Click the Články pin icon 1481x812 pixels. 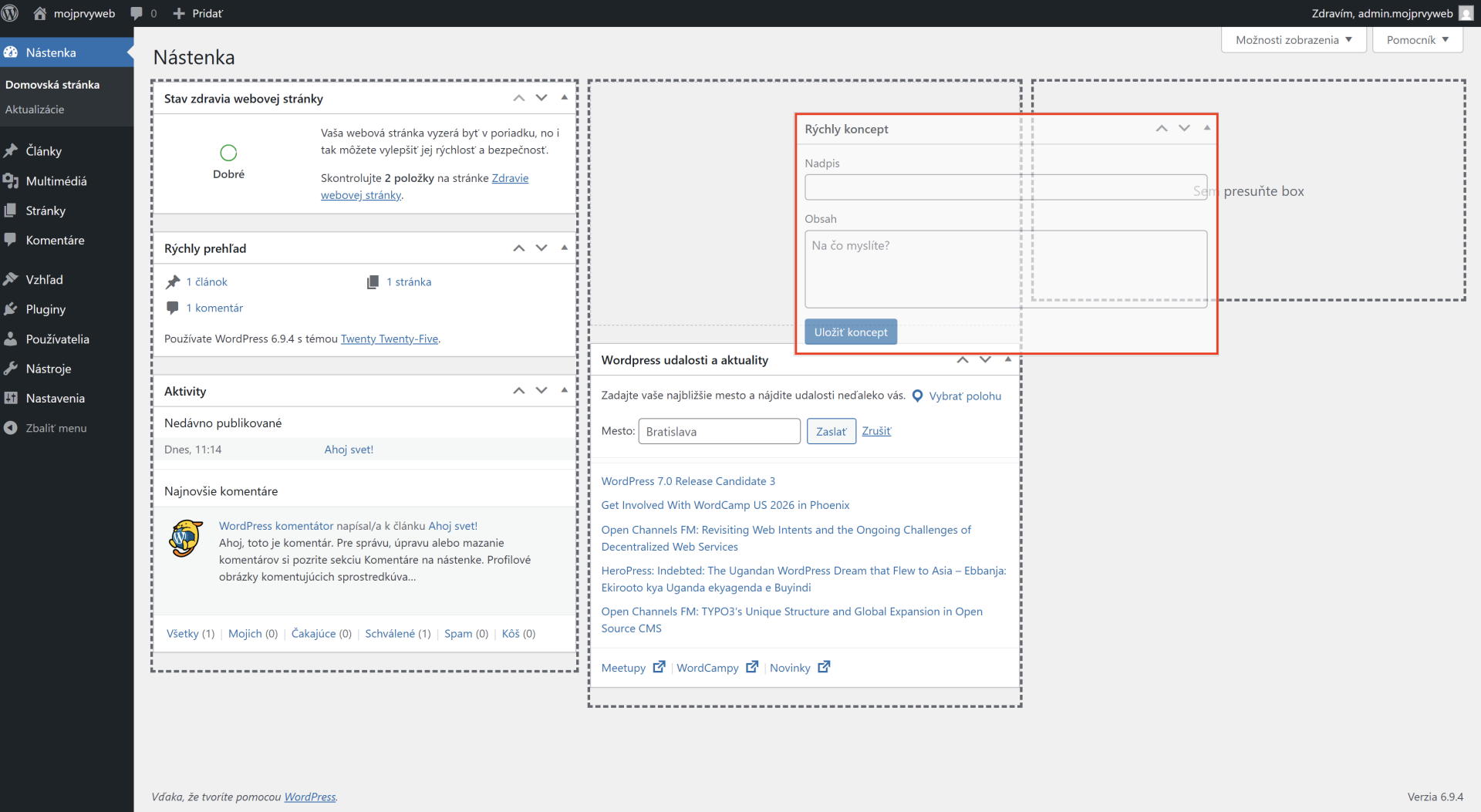point(11,151)
